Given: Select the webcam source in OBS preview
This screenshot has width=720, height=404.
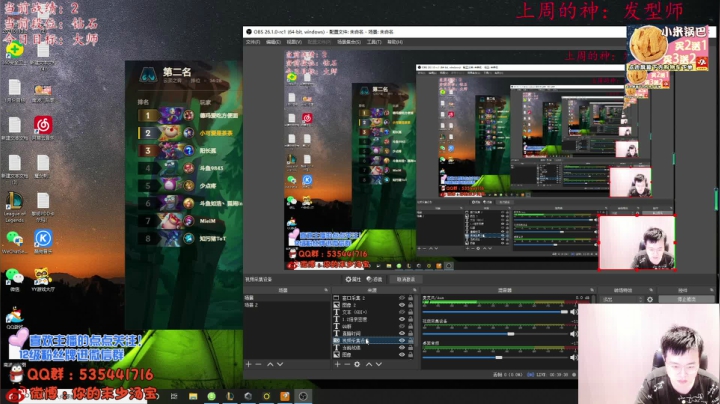Looking at the screenshot, I should point(637,242).
